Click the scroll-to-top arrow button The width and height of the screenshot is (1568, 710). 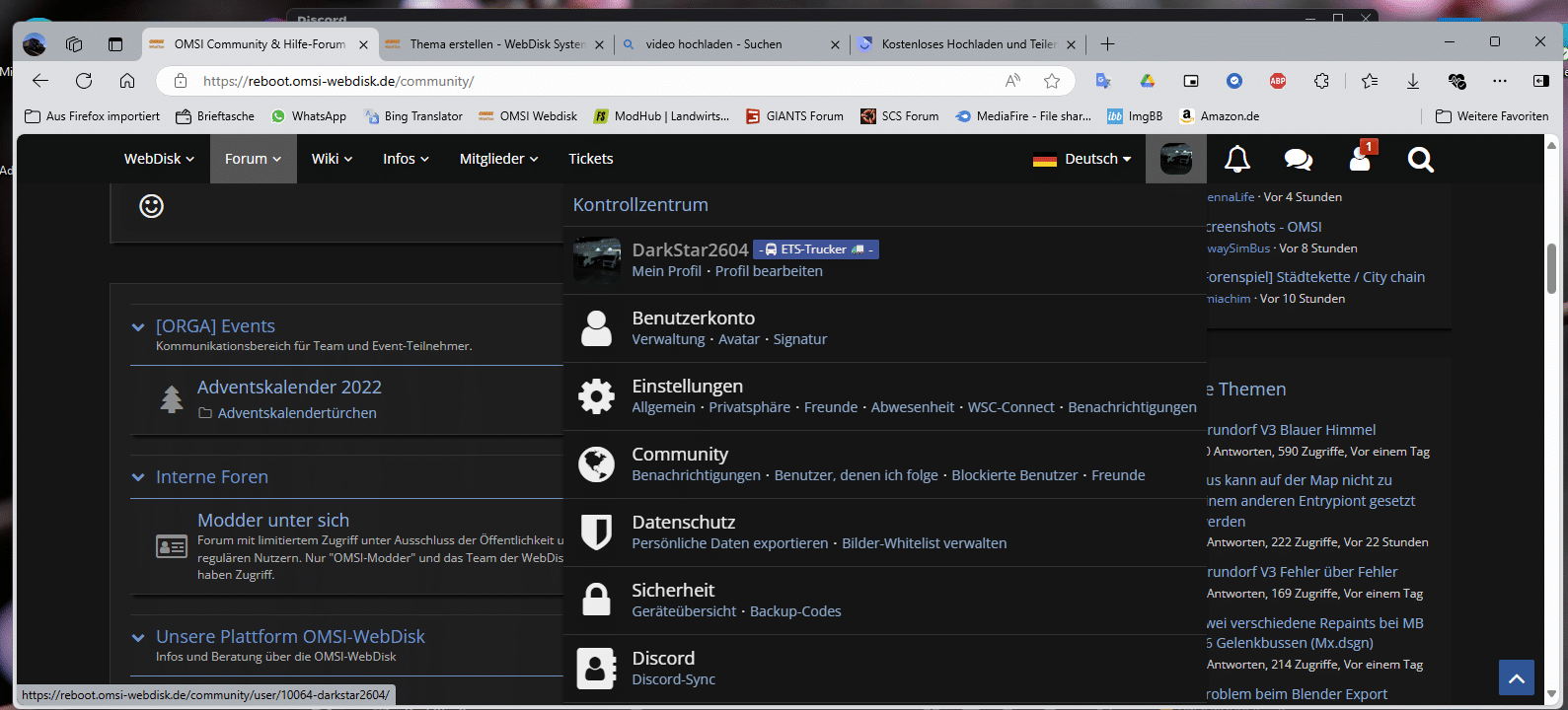1516,678
